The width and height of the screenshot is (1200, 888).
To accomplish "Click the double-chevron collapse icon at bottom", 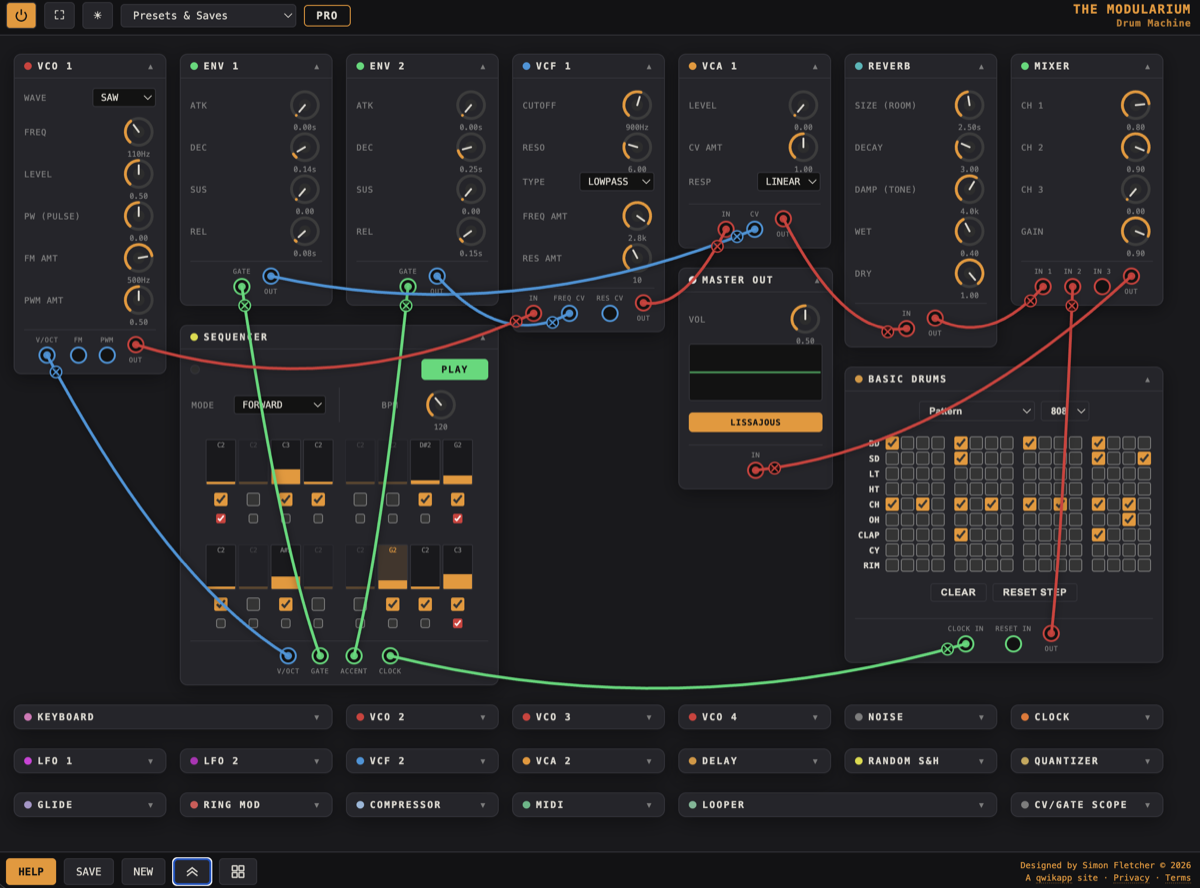I will coord(192,871).
